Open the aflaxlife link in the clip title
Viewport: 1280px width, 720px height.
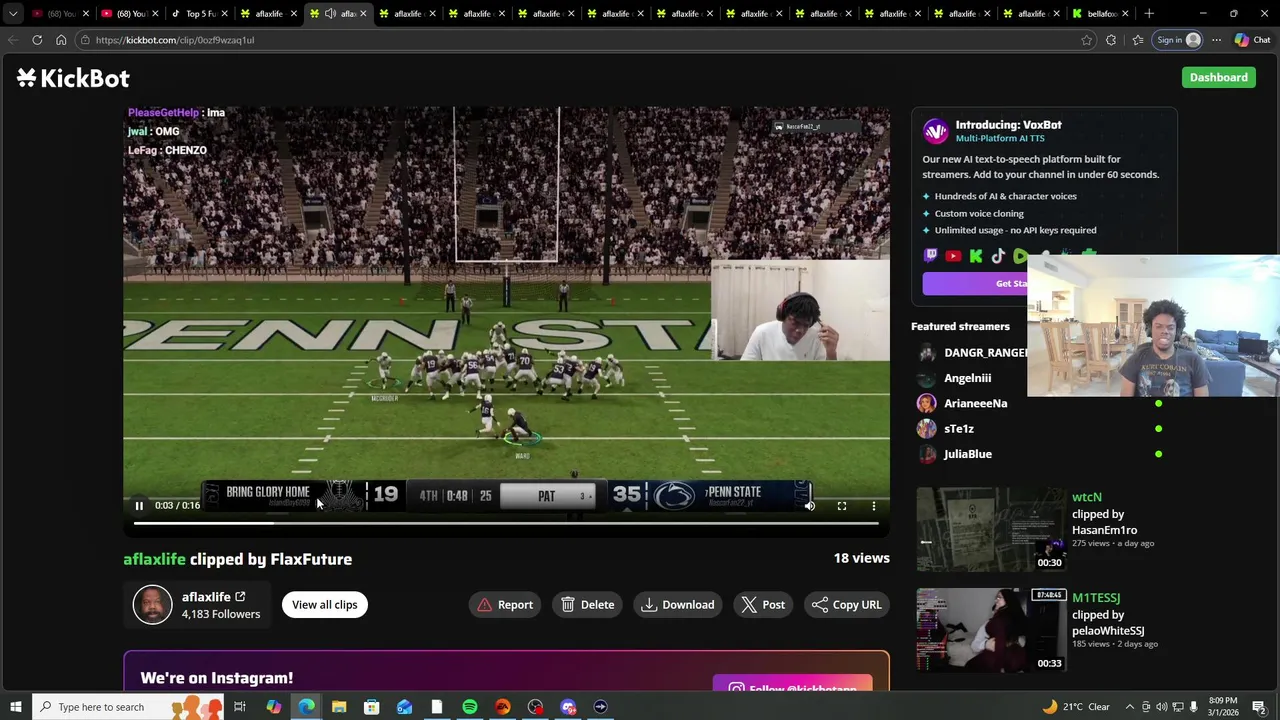[x=154, y=559]
